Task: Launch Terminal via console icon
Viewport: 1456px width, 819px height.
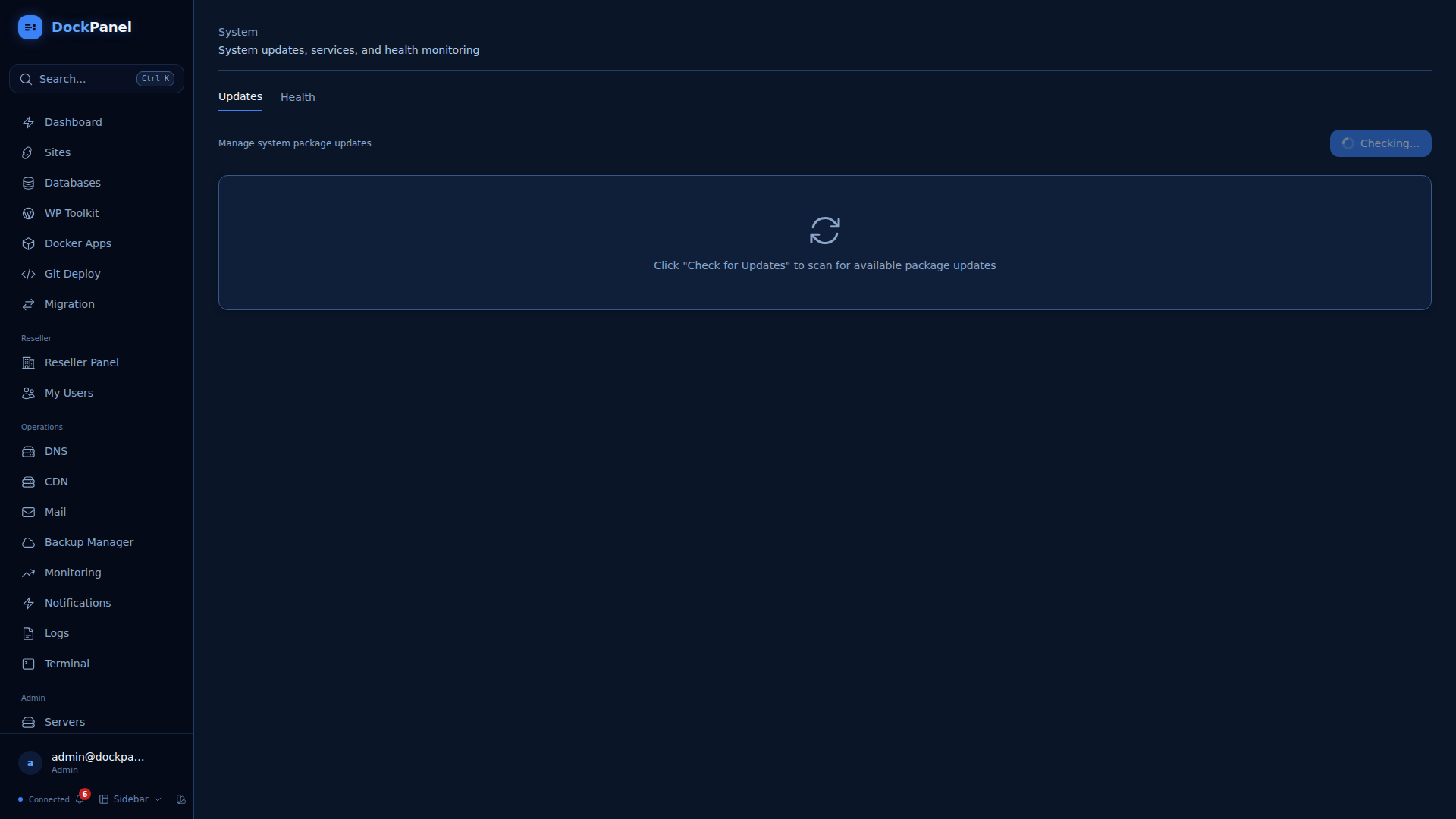Action: [29, 664]
